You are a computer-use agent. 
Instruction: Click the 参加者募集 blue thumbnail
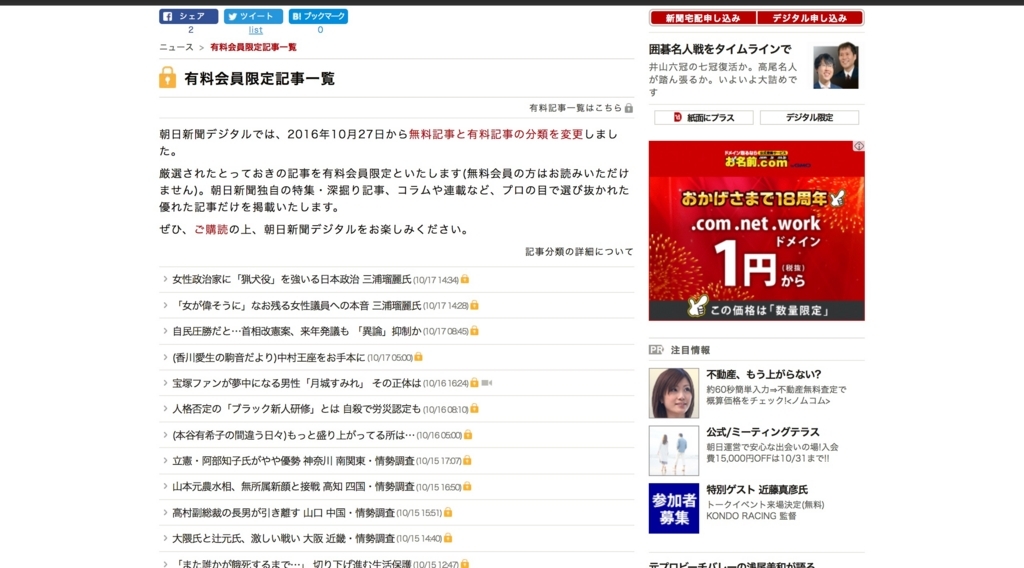pyautogui.click(x=673, y=509)
